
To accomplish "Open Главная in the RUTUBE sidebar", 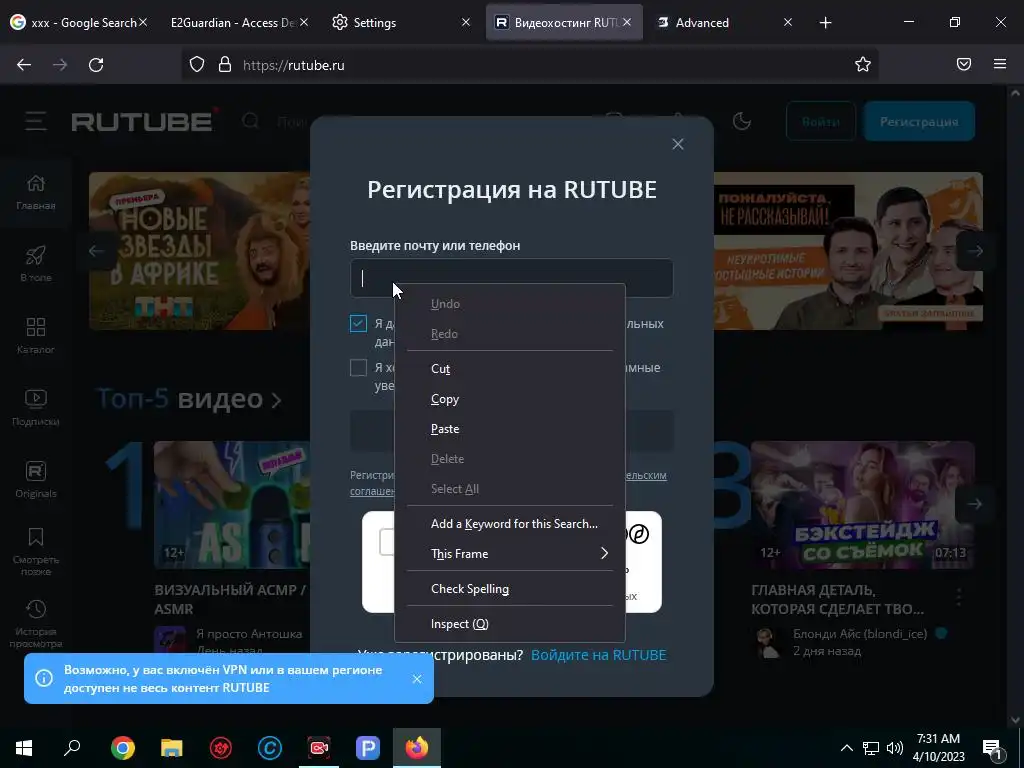I will pyautogui.click(x=36, y=192).
